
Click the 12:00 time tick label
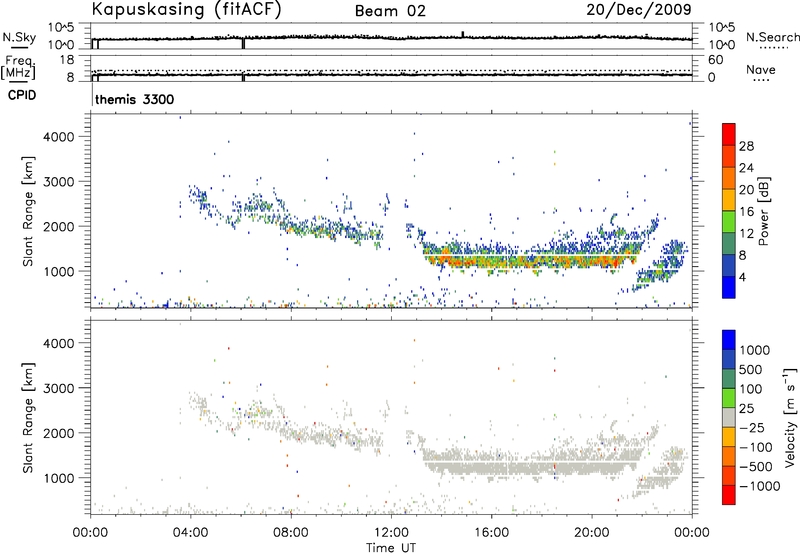pos(391,533)
